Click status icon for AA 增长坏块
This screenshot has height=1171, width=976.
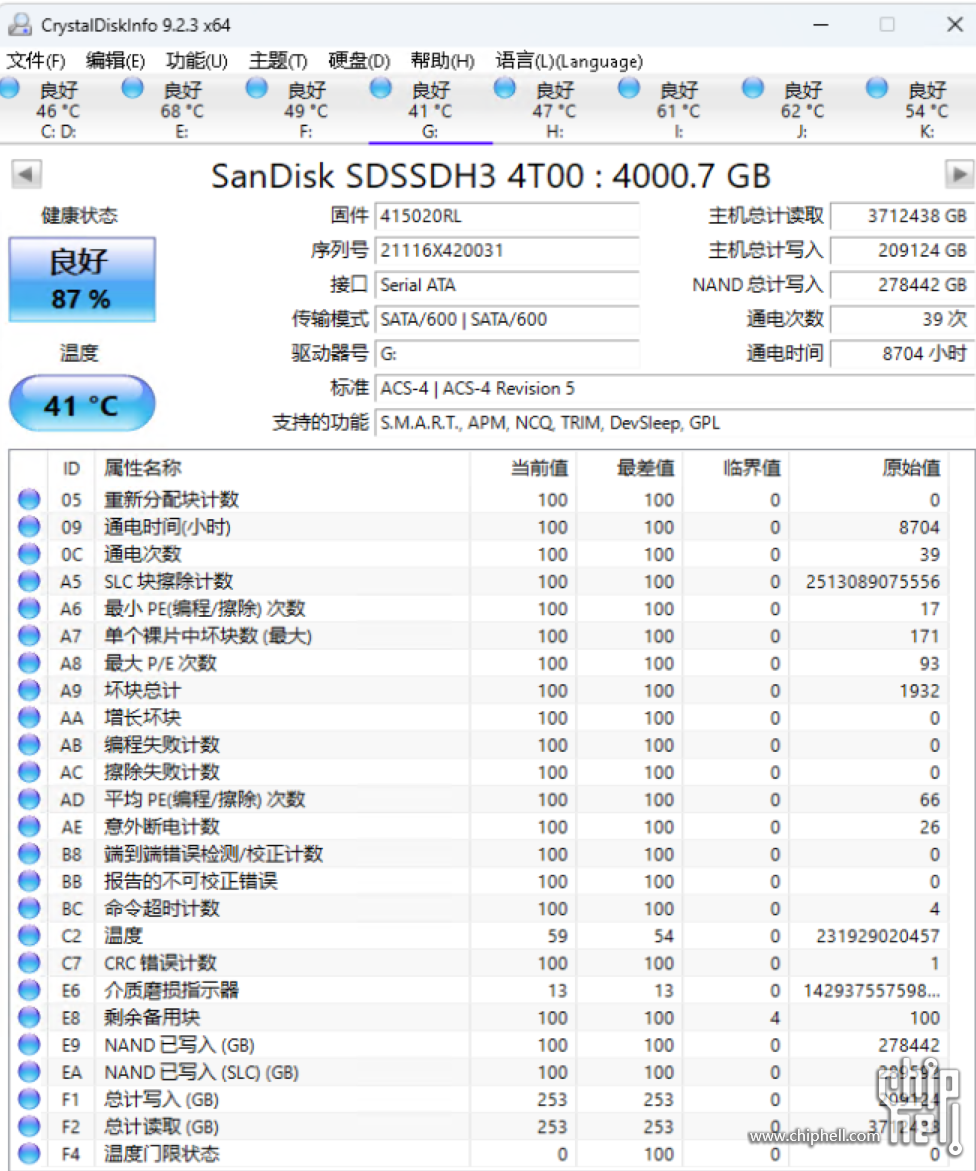click(29, 717)
